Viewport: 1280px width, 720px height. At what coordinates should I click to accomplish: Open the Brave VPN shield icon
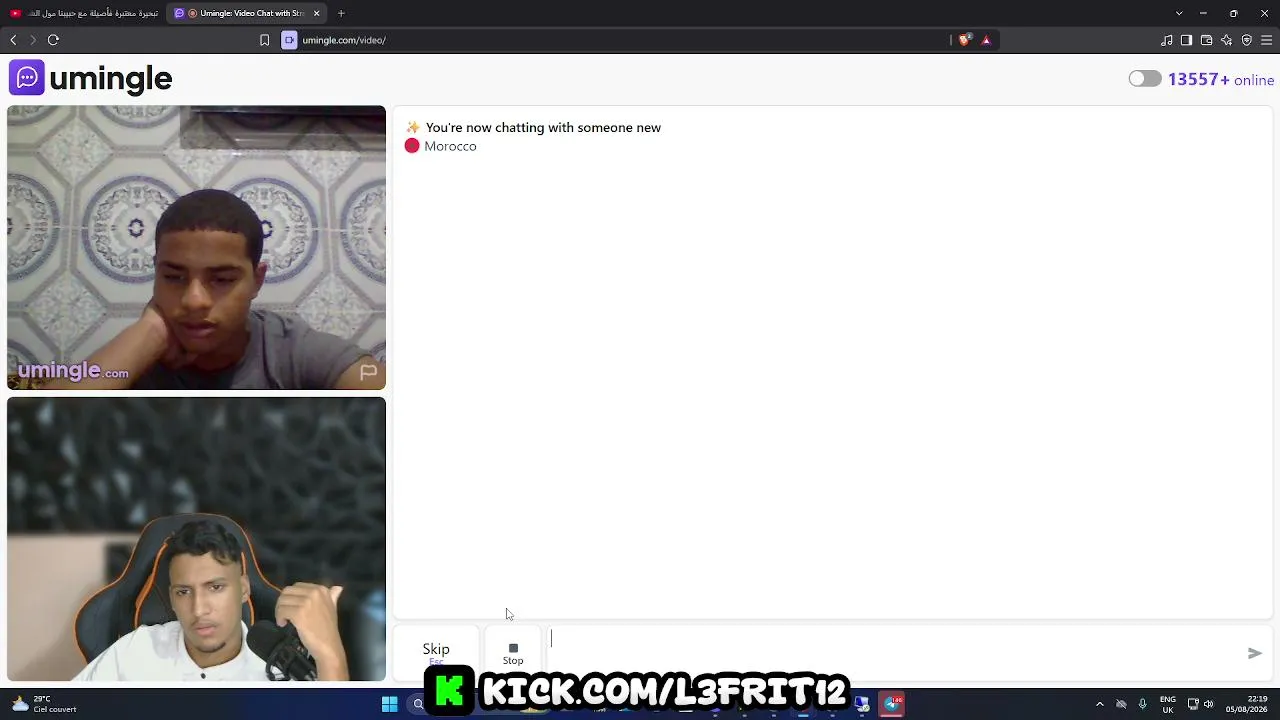click(1246, 40)
